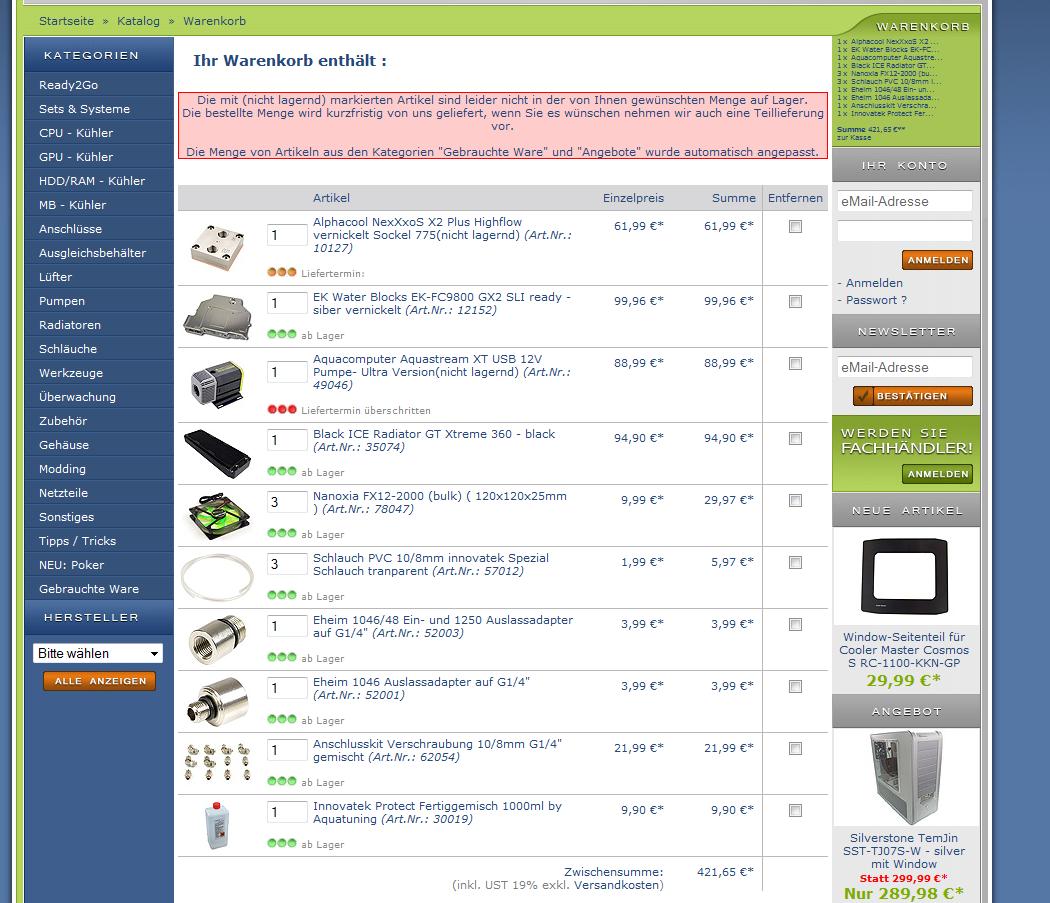
Task: Check remove box for Black ICE Radiator
Action: pos(796,438)
